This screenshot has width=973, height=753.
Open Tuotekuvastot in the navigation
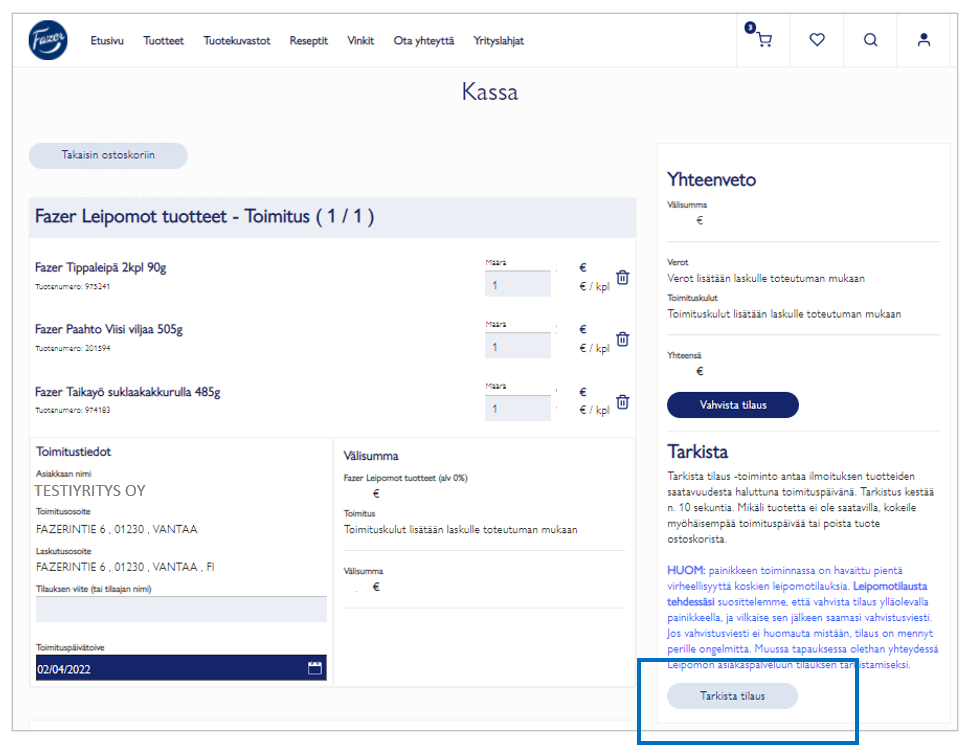tap(237, 41)
